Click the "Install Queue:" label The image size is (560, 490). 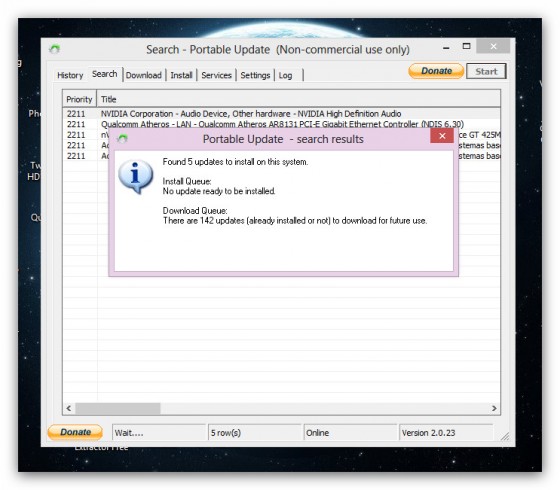tap(187, 181)
